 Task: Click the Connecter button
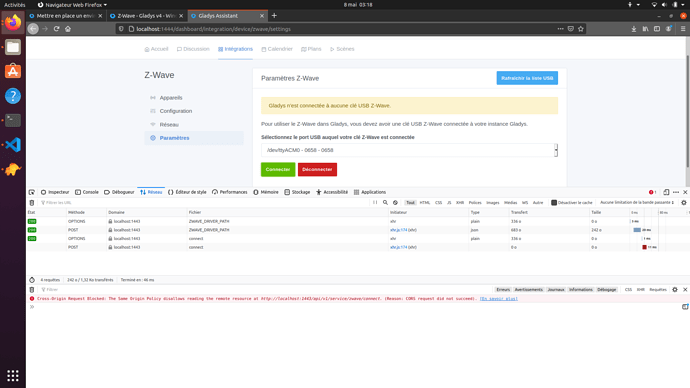(x=278, y=169)
